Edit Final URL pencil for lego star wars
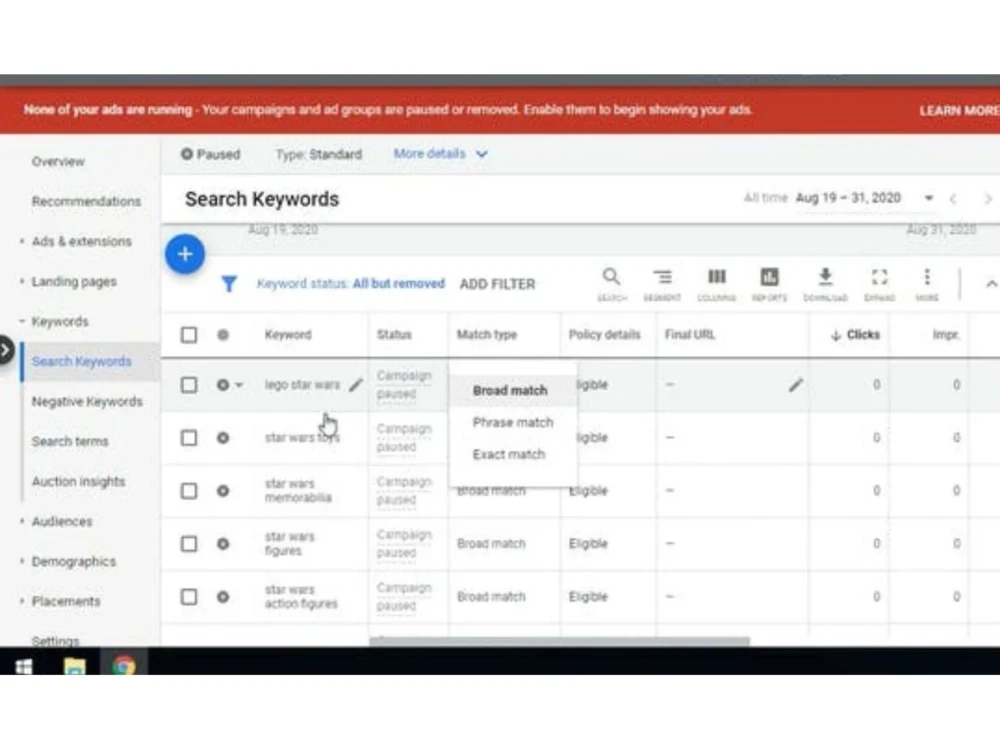The height and width of the screenshot is (750, 1000). pos(795,385)
